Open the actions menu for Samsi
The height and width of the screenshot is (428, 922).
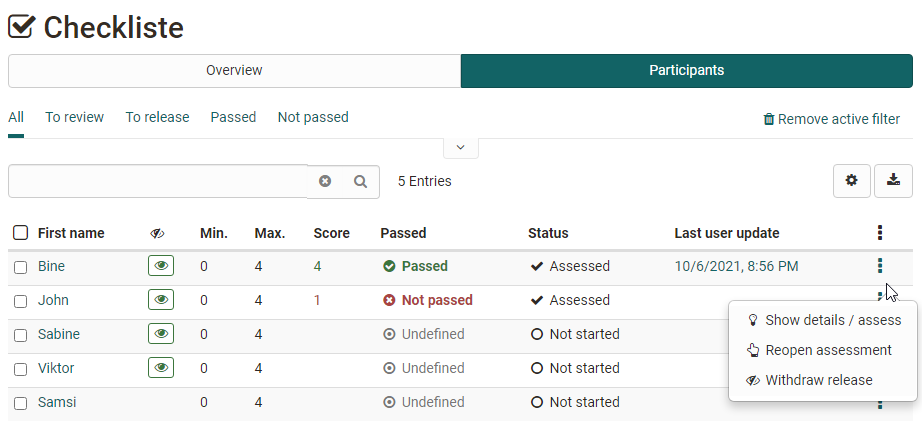coord(880,404)
